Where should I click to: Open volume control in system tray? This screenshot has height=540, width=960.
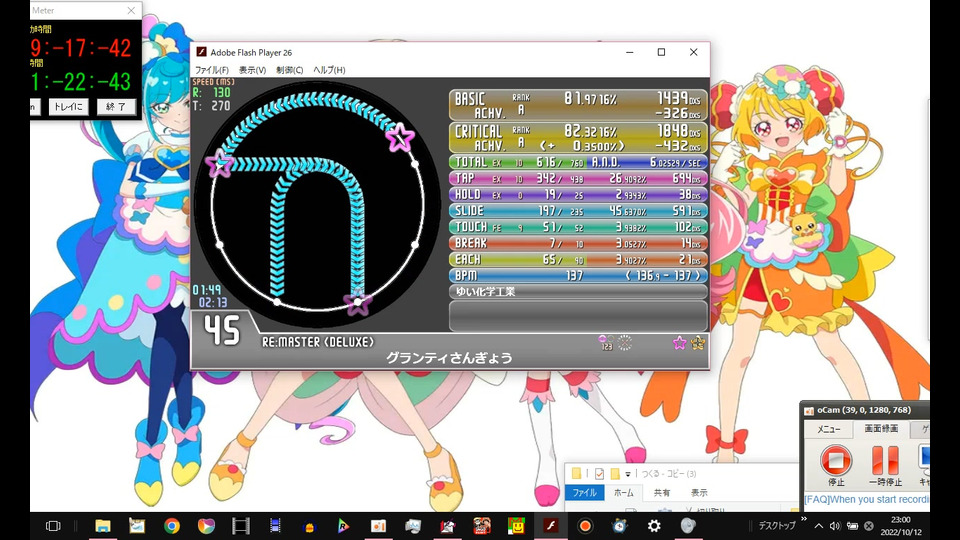coord(835,526)
